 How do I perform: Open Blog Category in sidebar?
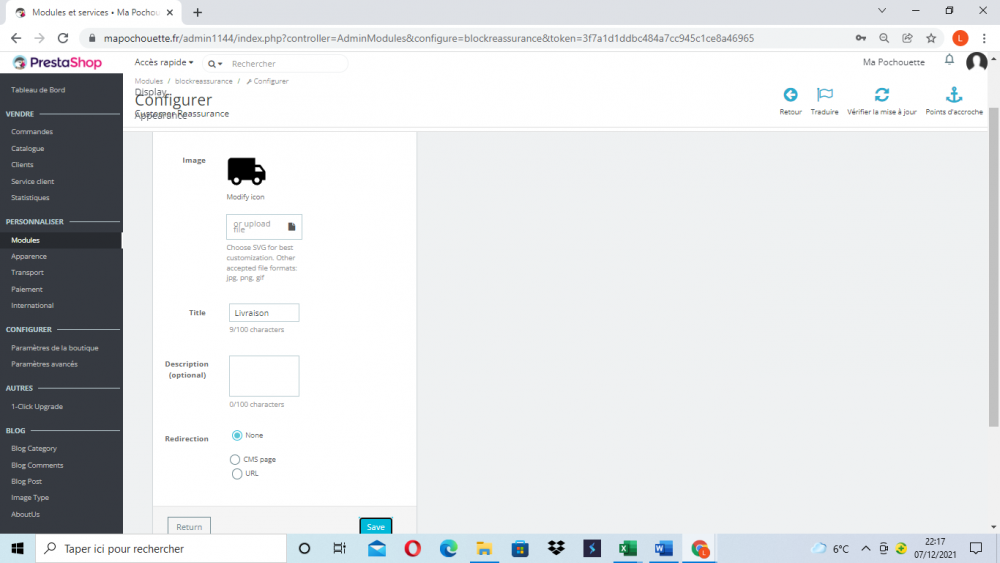coord(34,449)
